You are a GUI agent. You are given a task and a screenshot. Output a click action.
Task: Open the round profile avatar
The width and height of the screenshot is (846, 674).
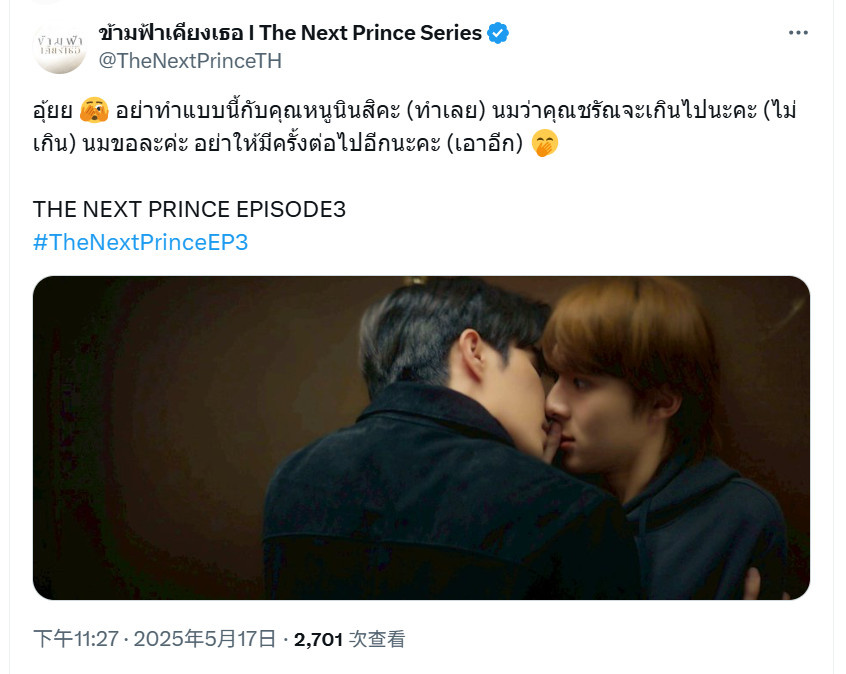60,47
